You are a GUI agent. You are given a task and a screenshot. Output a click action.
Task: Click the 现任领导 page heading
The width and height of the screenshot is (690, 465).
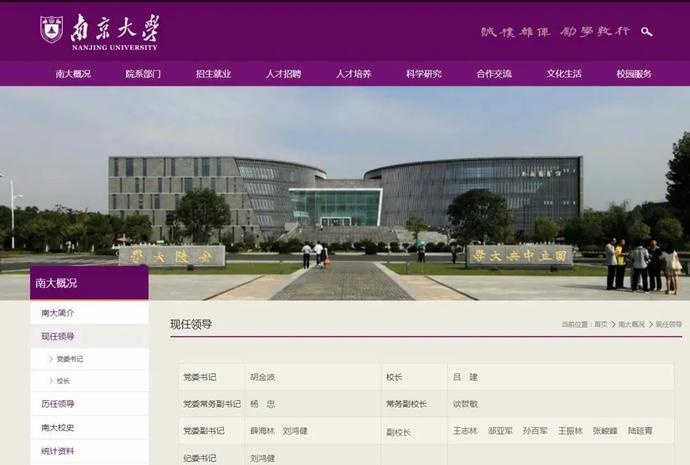pyautogui.click(x=191, y=324)
